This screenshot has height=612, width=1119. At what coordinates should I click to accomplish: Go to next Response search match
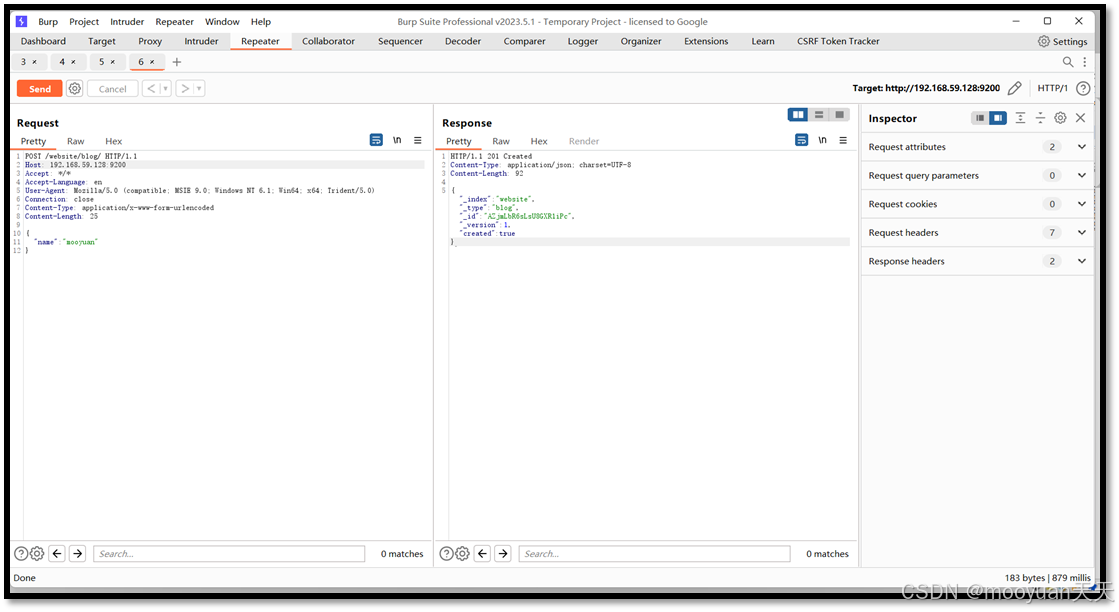tap(503, 554)
